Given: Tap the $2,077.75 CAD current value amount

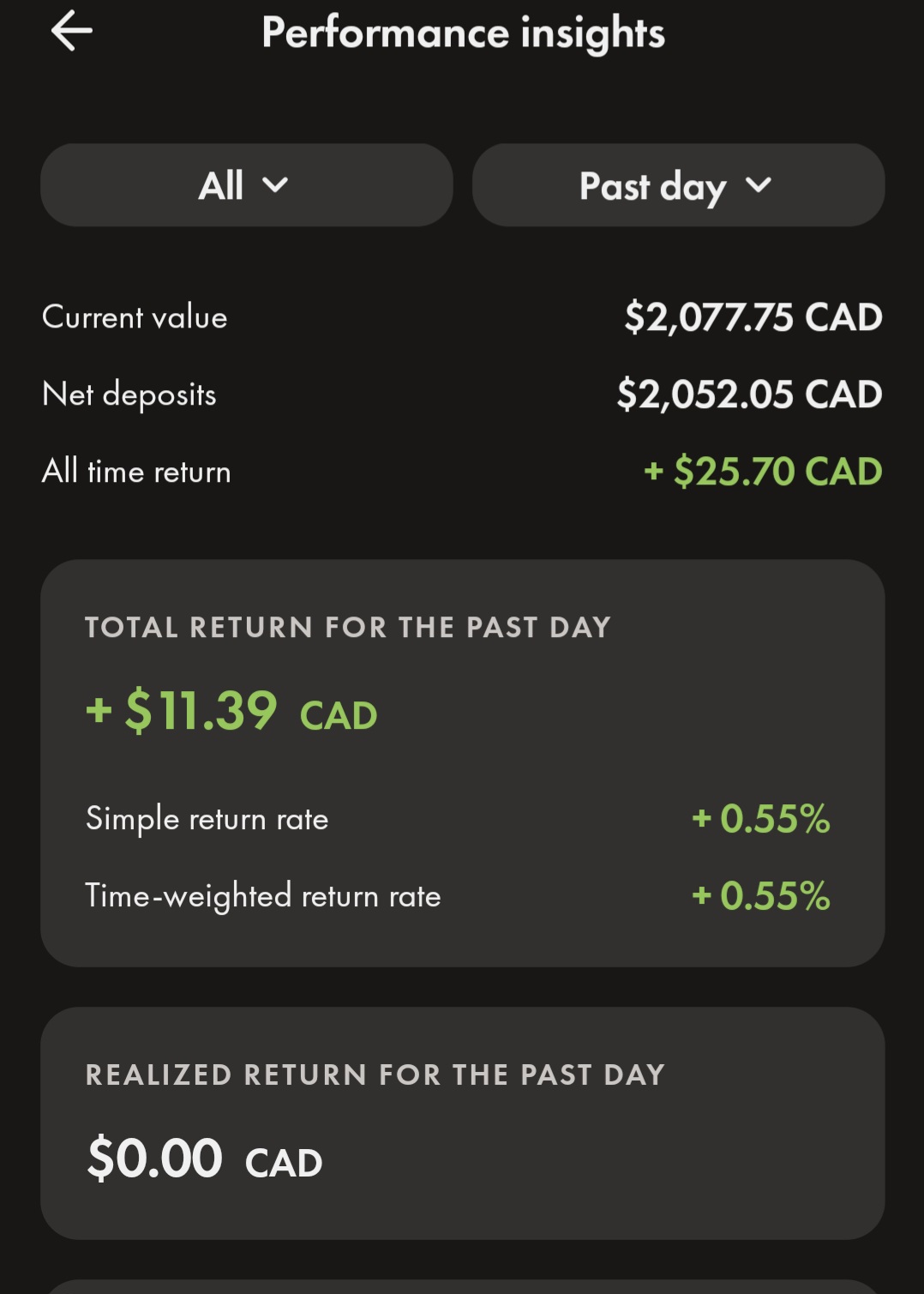Looking at the screenshot, I should [753, 317].
